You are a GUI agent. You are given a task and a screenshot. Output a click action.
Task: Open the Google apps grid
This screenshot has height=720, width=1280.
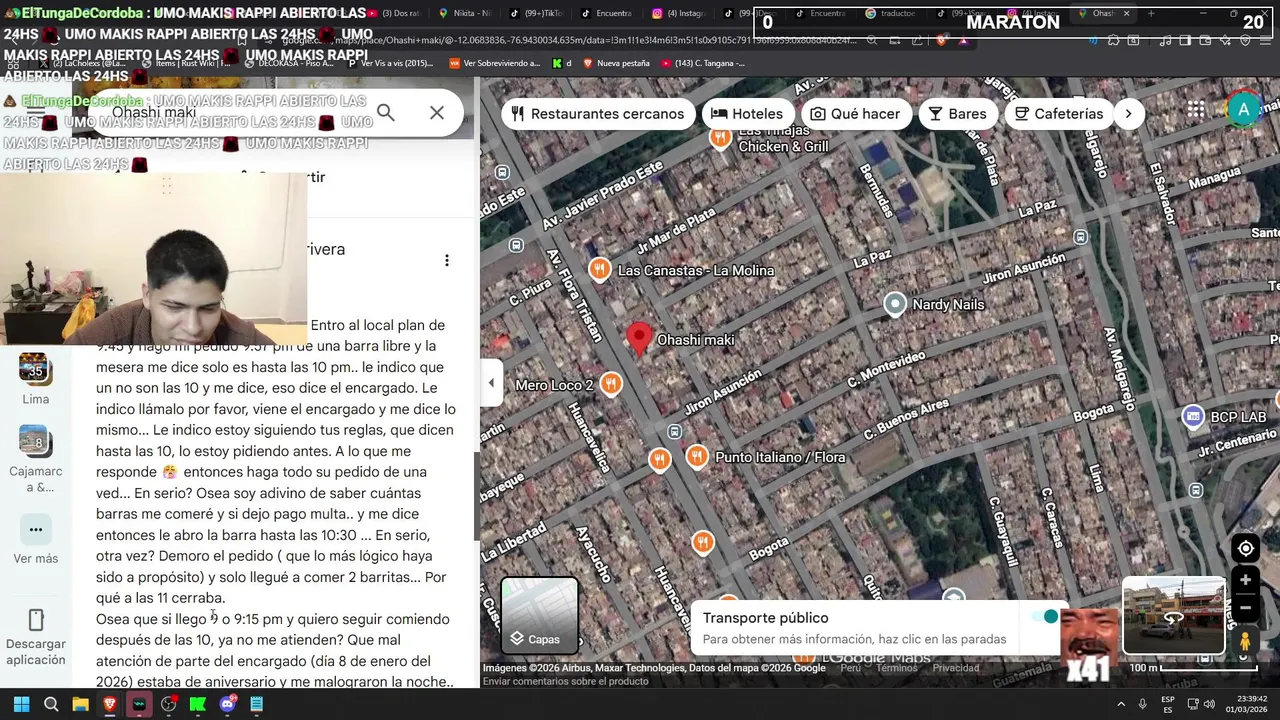pos(1196,110)
